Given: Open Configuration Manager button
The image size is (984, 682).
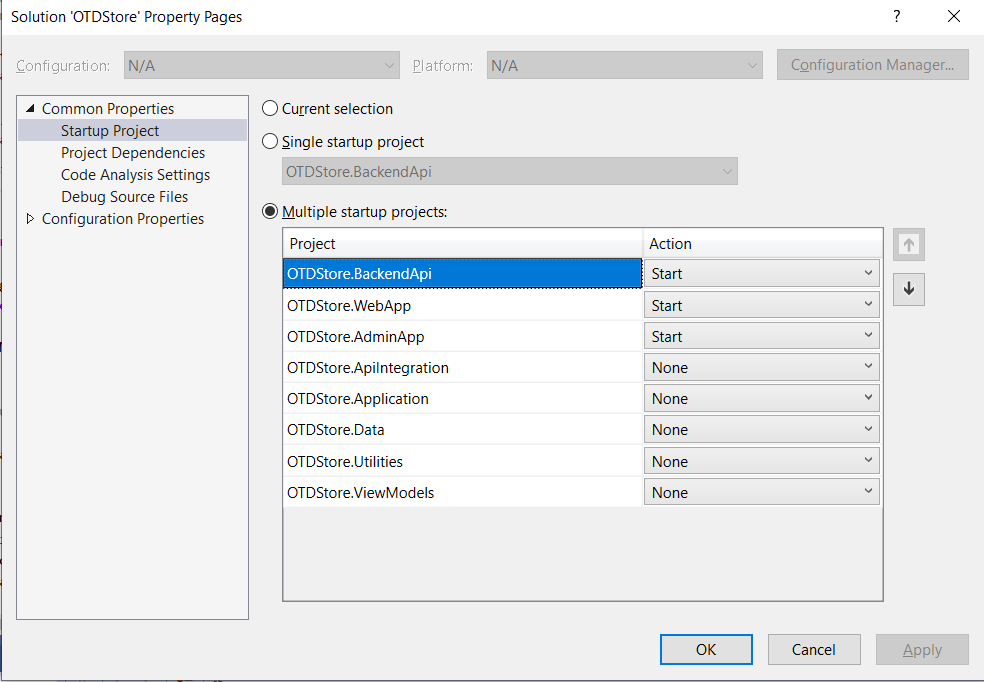Looking at the screenshot, I should [x=872, y=65].
